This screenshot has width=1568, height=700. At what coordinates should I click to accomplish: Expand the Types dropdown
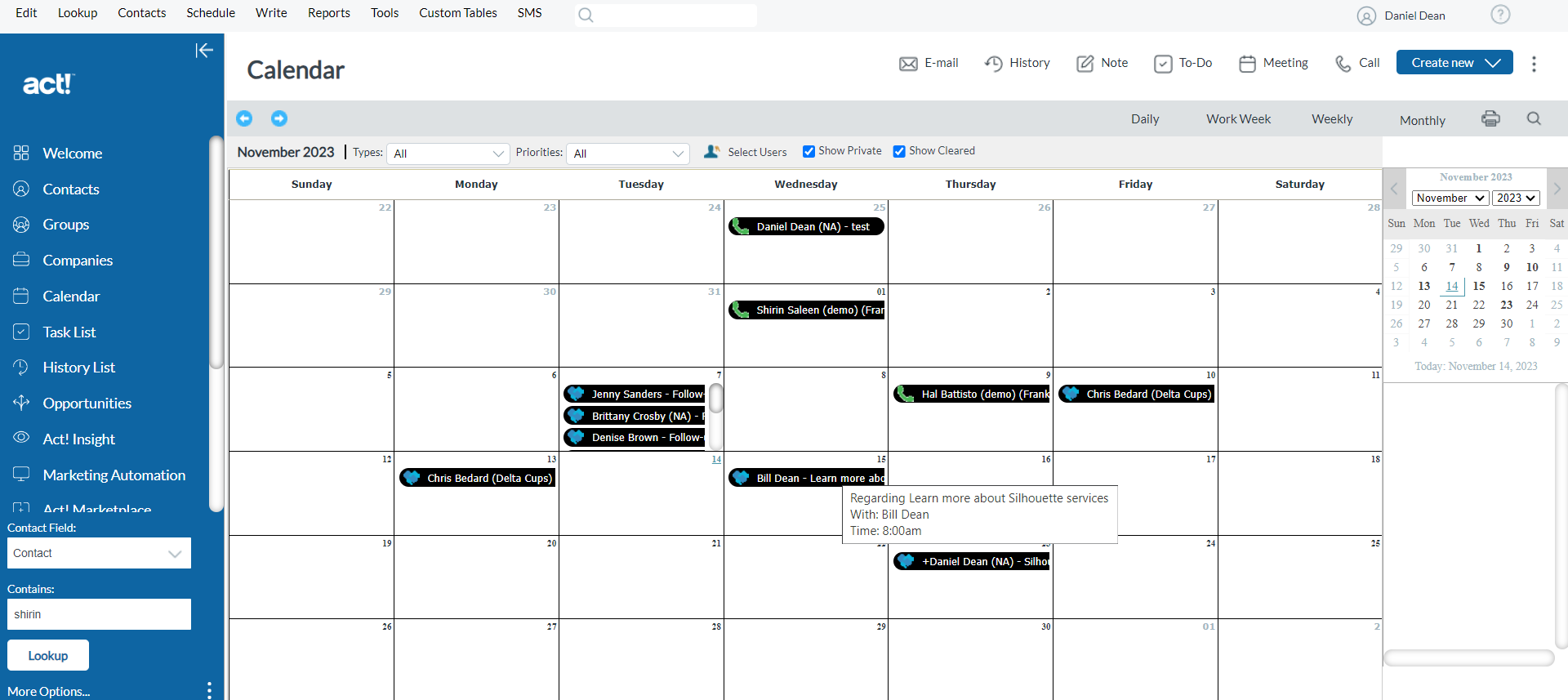coord(448,154)
